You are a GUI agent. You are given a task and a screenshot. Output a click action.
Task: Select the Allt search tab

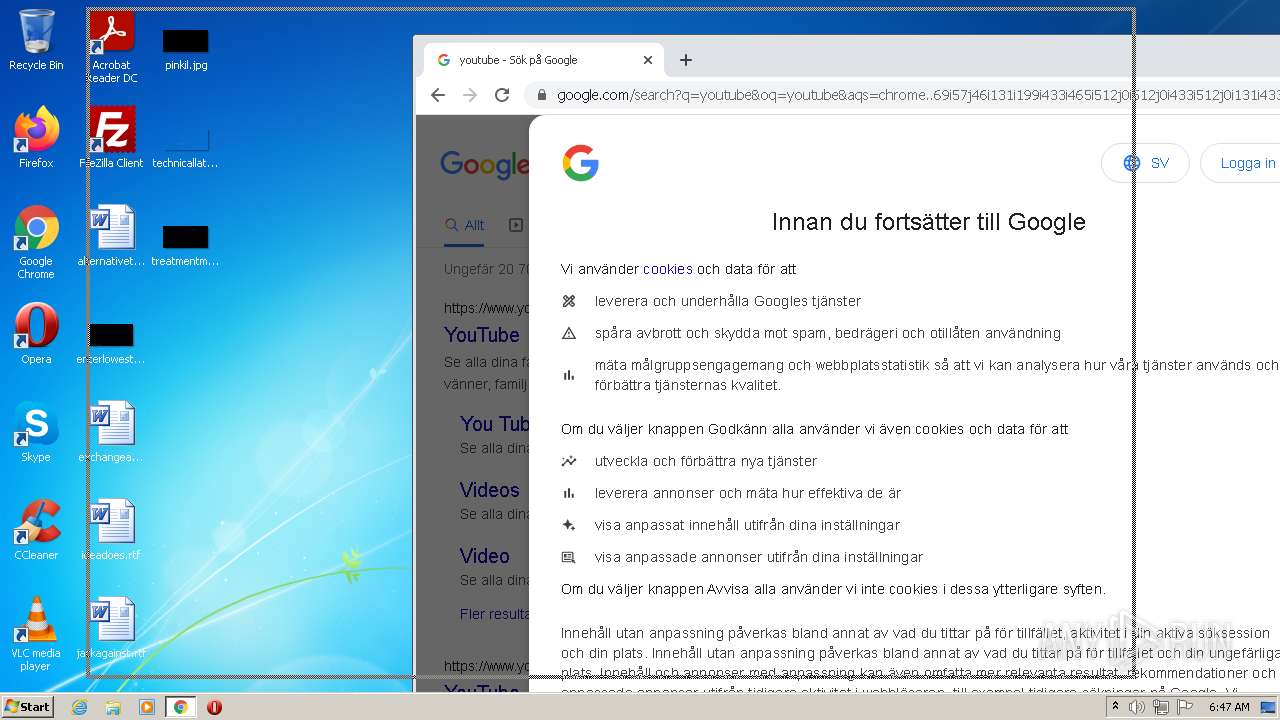465,225
